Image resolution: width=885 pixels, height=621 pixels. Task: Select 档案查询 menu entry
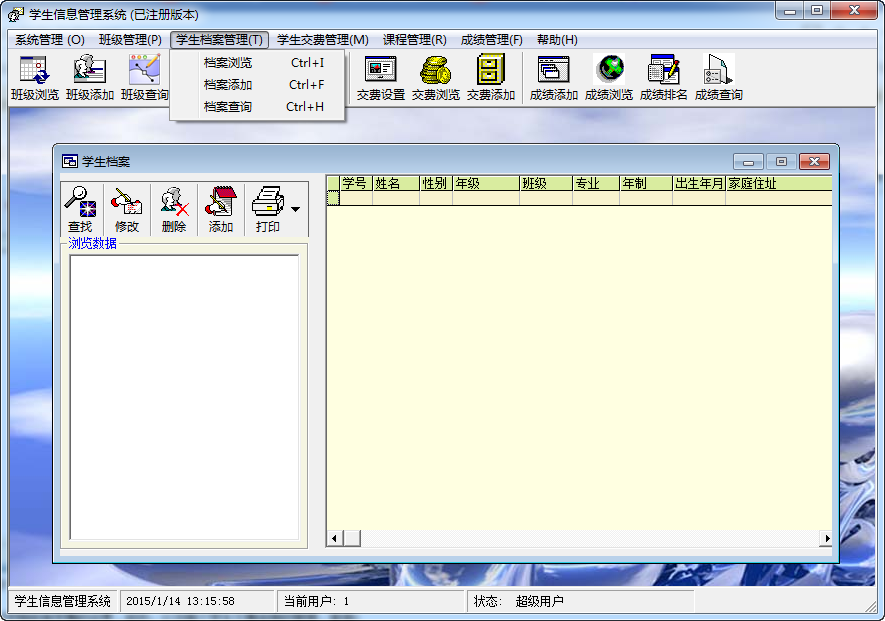[x=257, y=107]
